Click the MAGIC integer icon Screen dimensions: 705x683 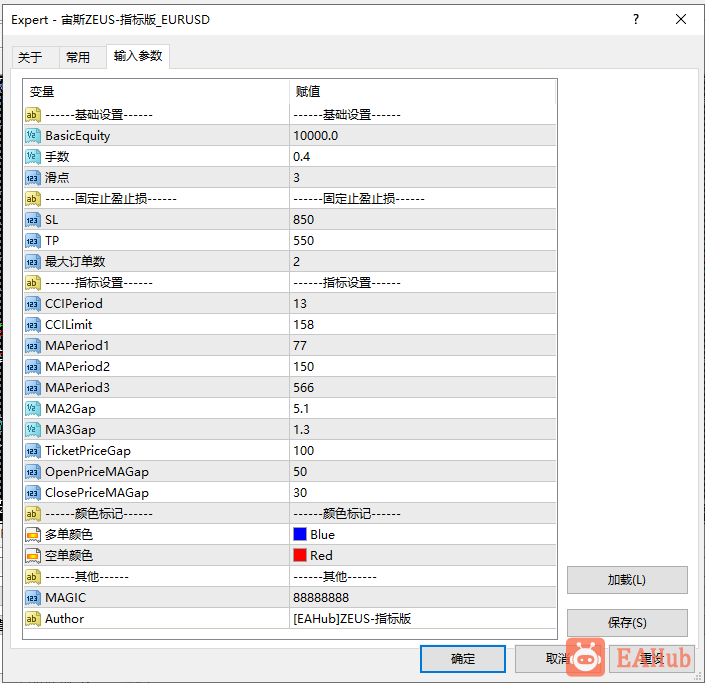[33, 598]
